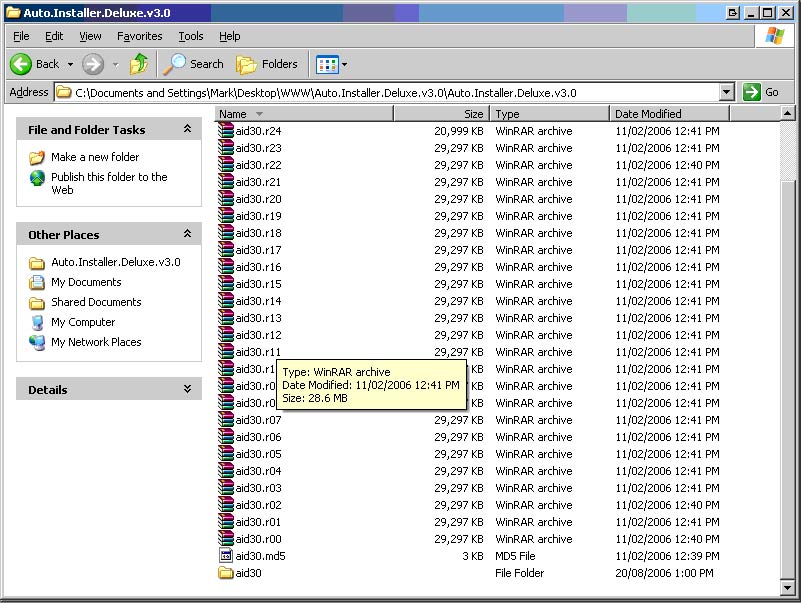Open the Address bar dropdown list
The height and width of the screenshot is (603, 801).
tap(726, 92)
